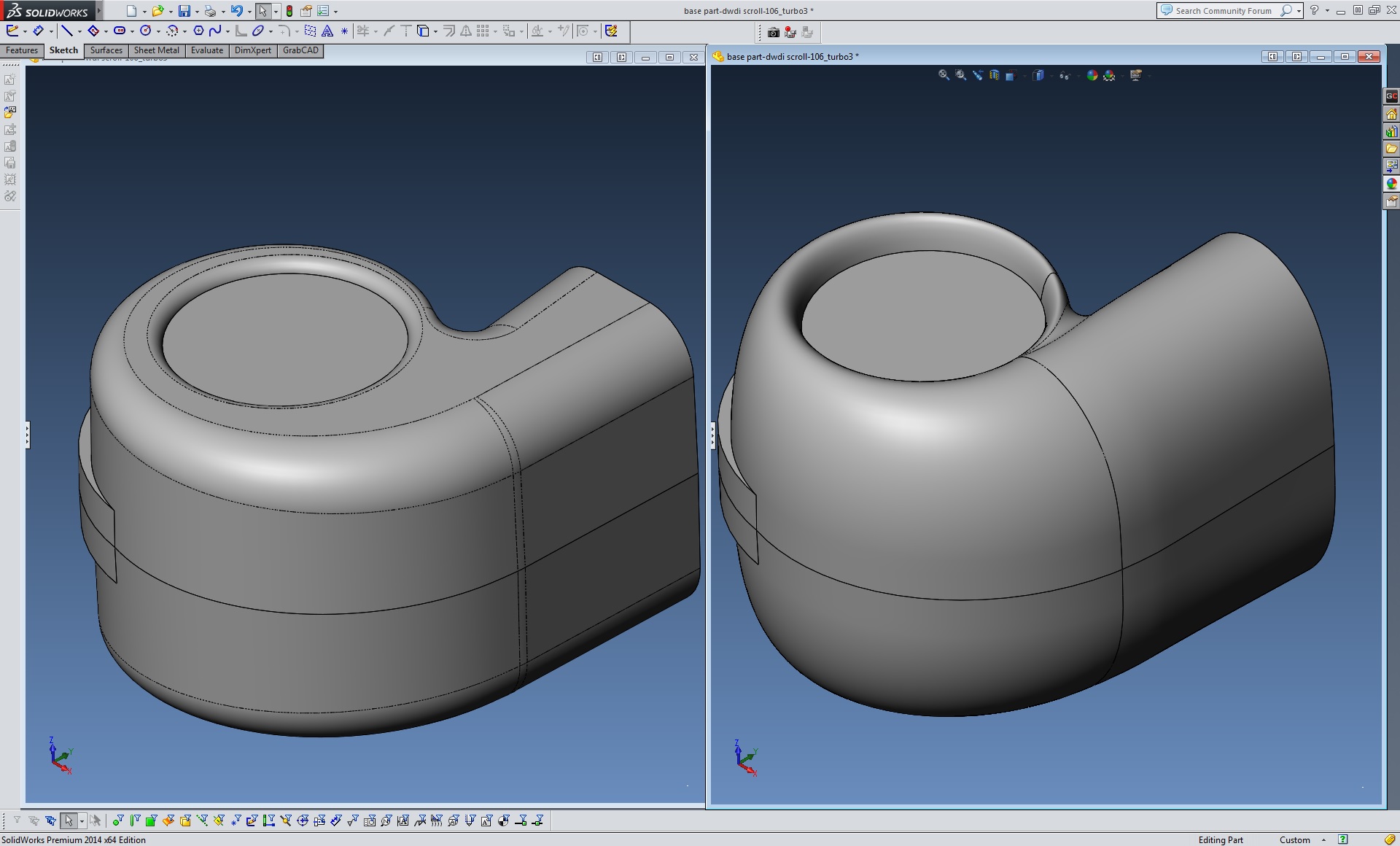Viewport: 1400px width, 846px height.
Task: Click the Rebuild traffic light icon
Action: click(x=289, y=11)
